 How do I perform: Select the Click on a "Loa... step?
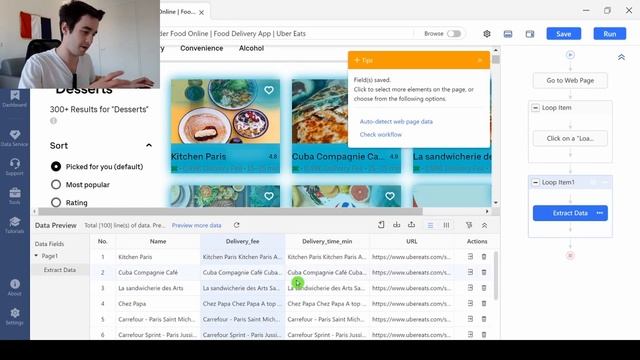click(570, 138)
